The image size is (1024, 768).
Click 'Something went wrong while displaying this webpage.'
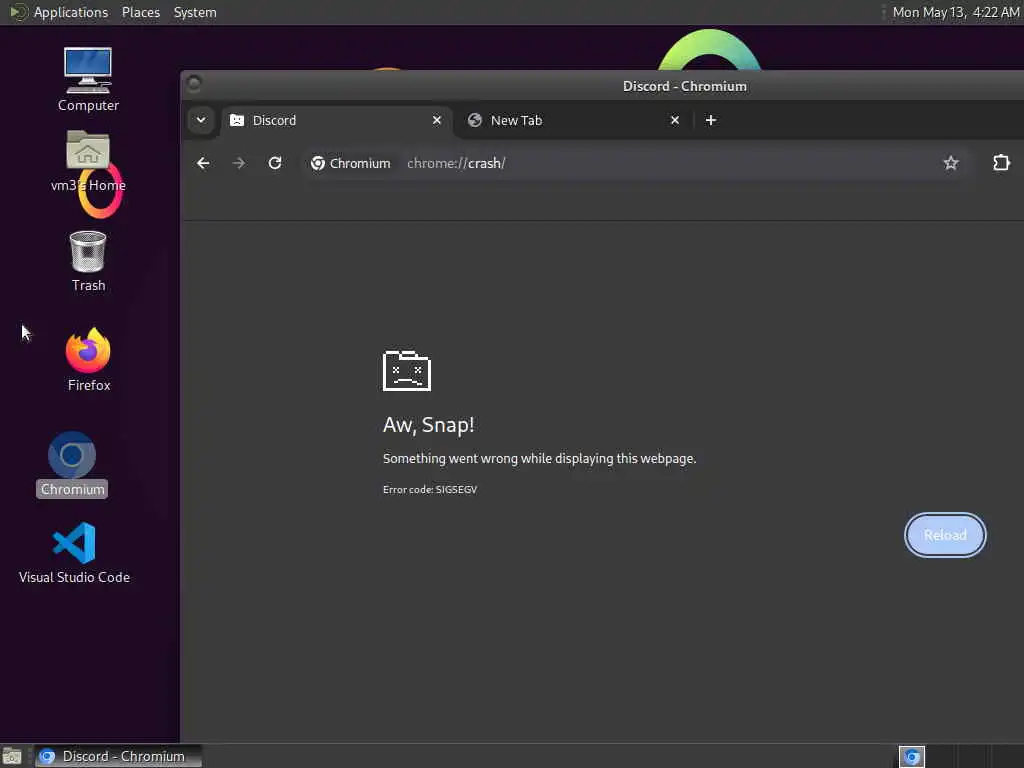[539, 458]
